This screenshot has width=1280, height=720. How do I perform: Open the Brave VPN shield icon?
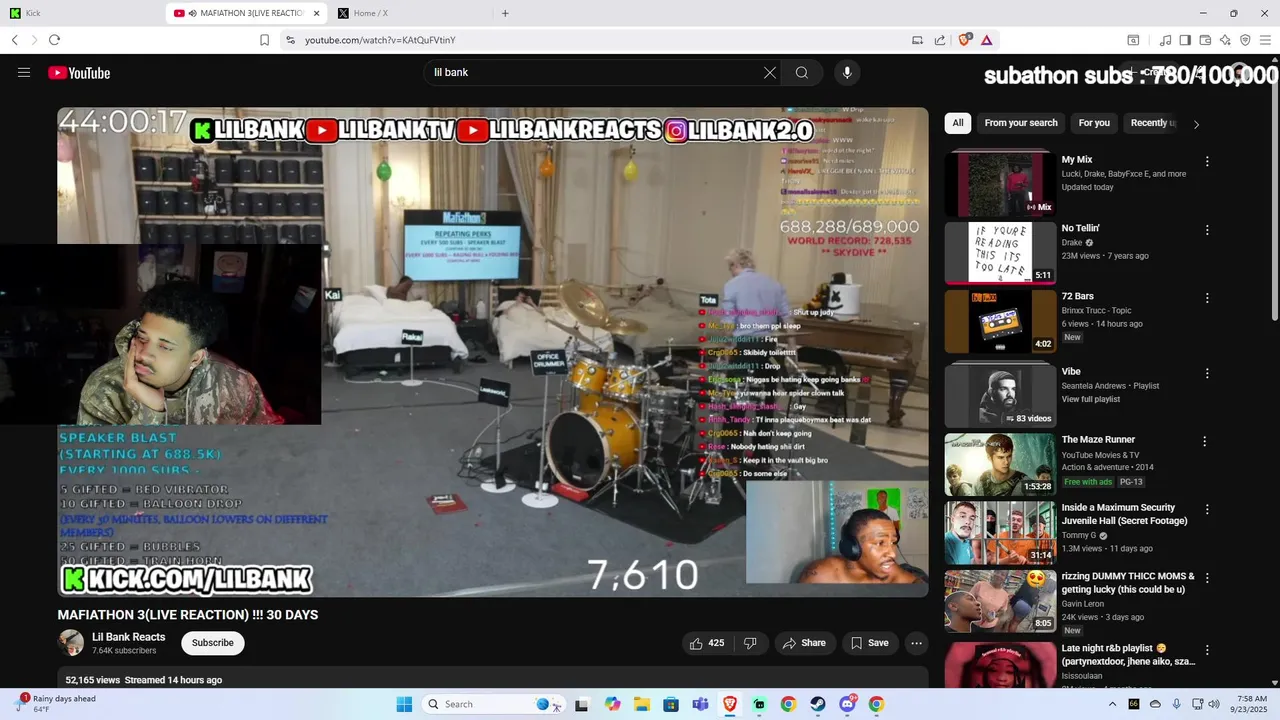pyautogui.click(x=1245, y=40)
